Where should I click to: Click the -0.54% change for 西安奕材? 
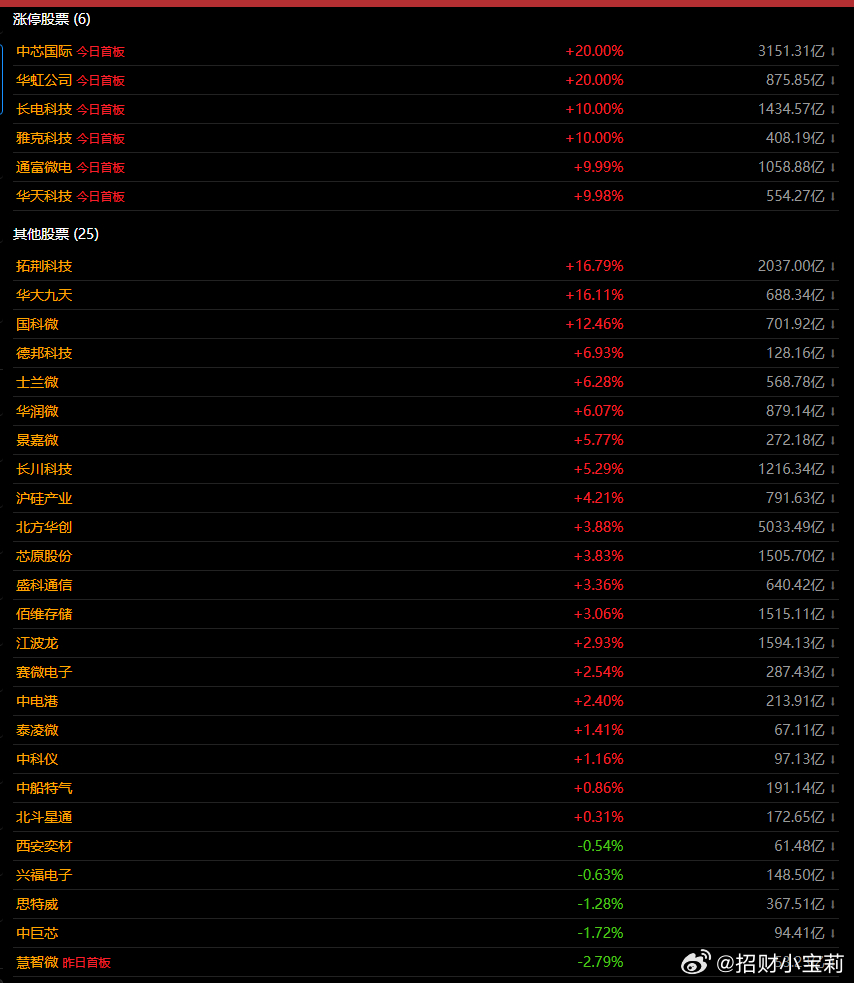coord(600,846)
